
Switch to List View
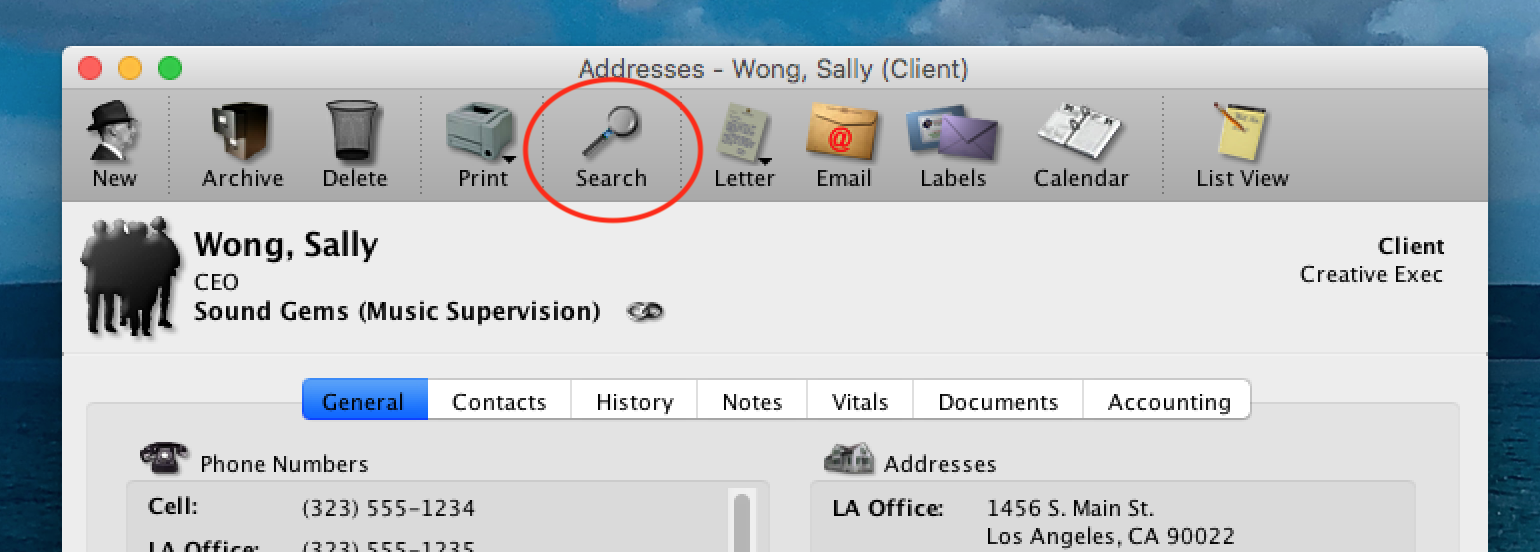click(x=1240, y=133)
